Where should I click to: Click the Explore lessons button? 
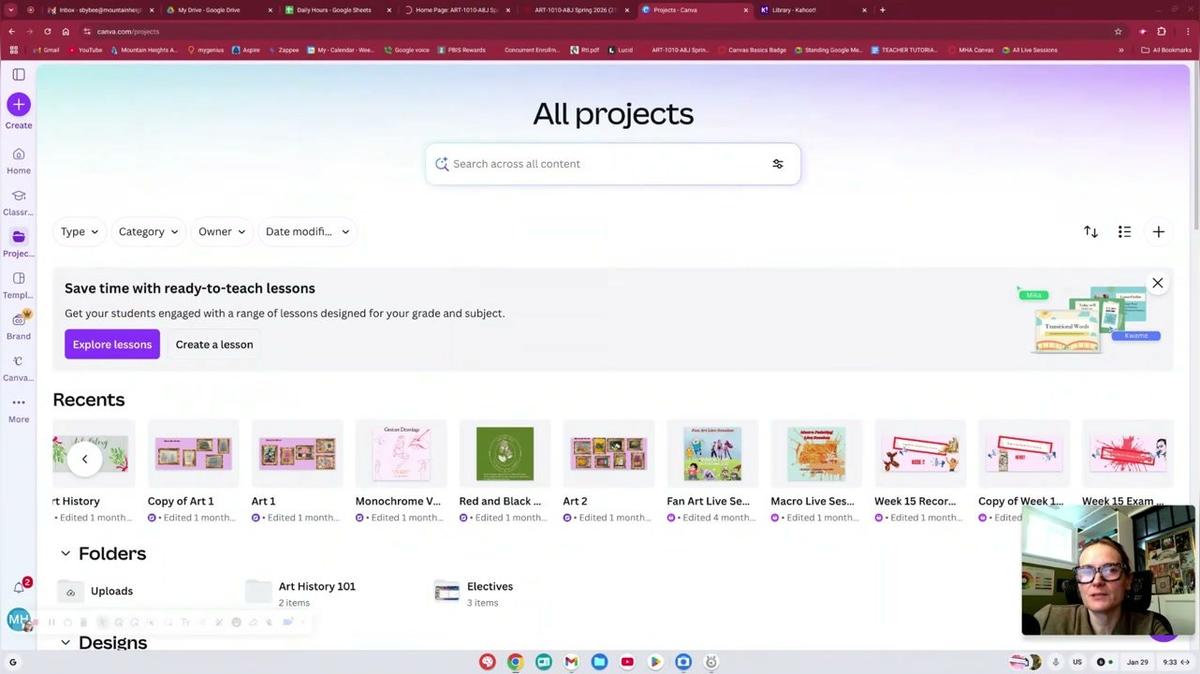pyautogui.click(x=112, y=344)
